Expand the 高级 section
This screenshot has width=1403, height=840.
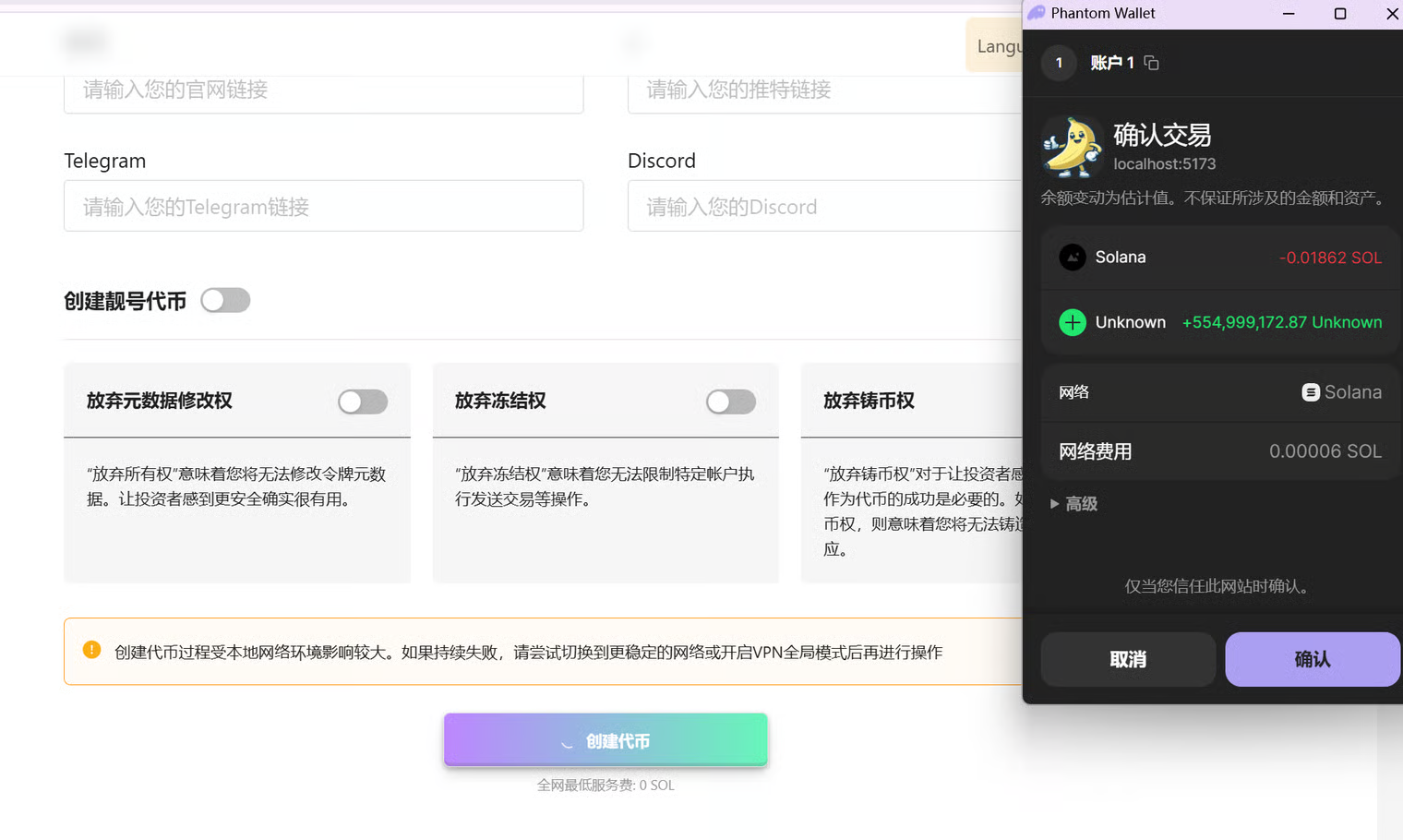pyautogui.click(x=1073, y=504)
